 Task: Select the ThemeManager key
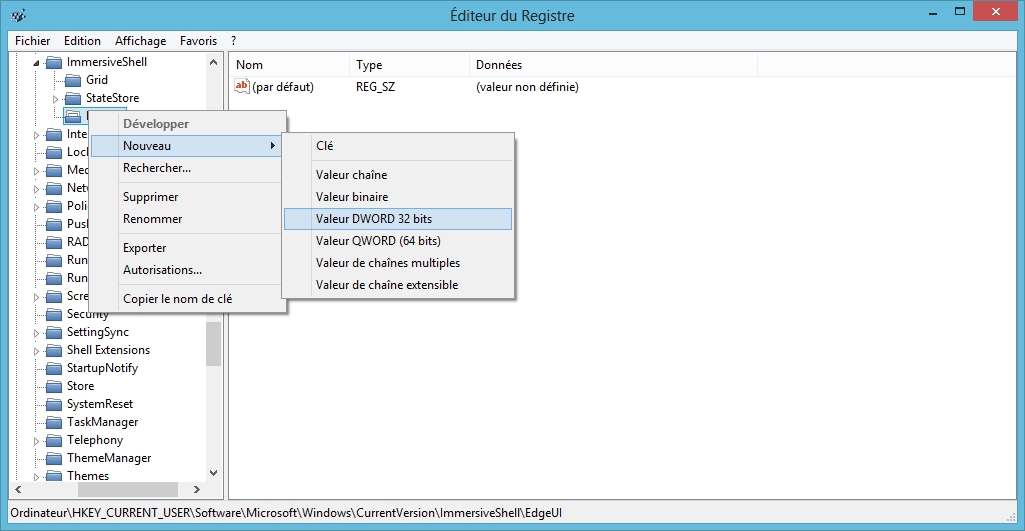[109, 458]
